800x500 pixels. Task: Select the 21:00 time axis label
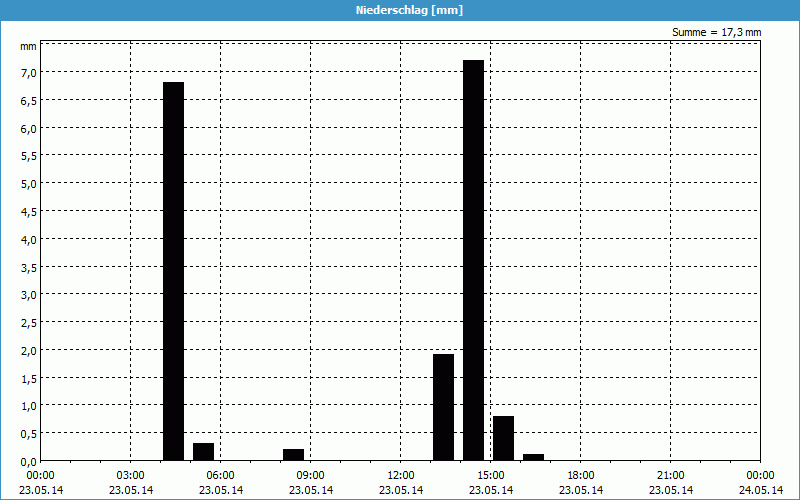click(x=671, y=475)
